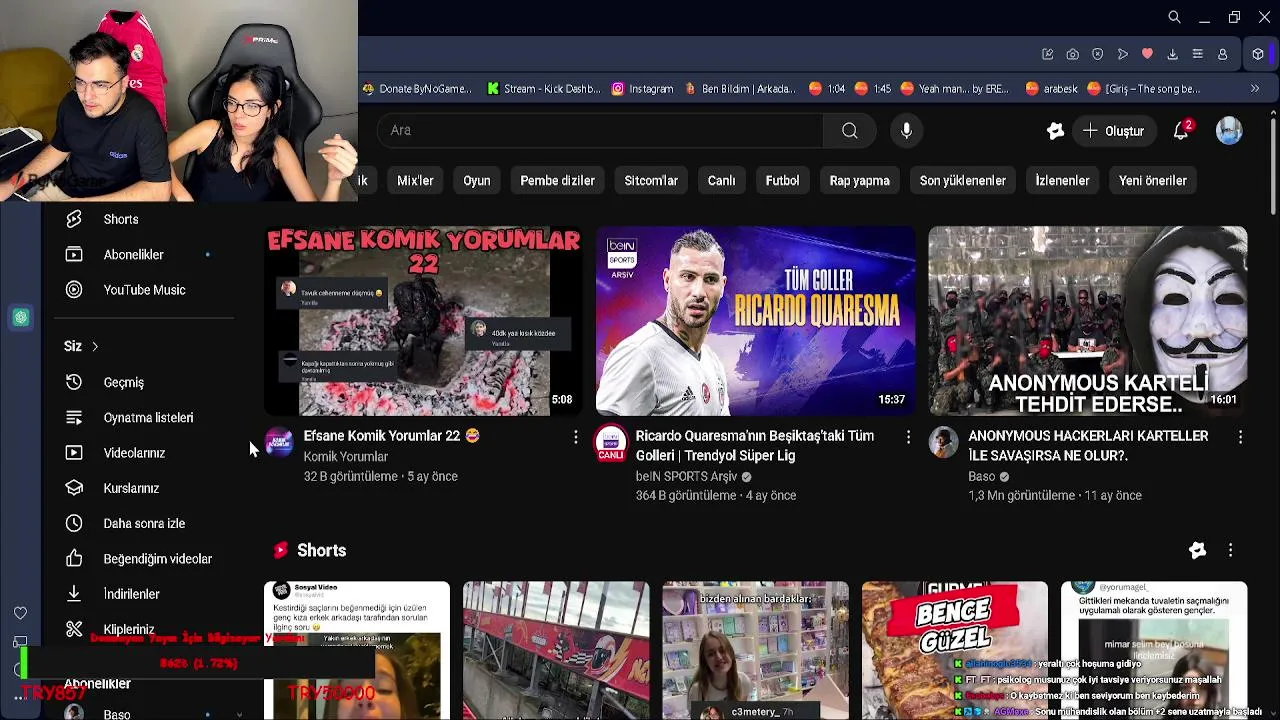1280x720 pixels.
Task: Activate voice search microphone
Action: (x=906, y=130)
